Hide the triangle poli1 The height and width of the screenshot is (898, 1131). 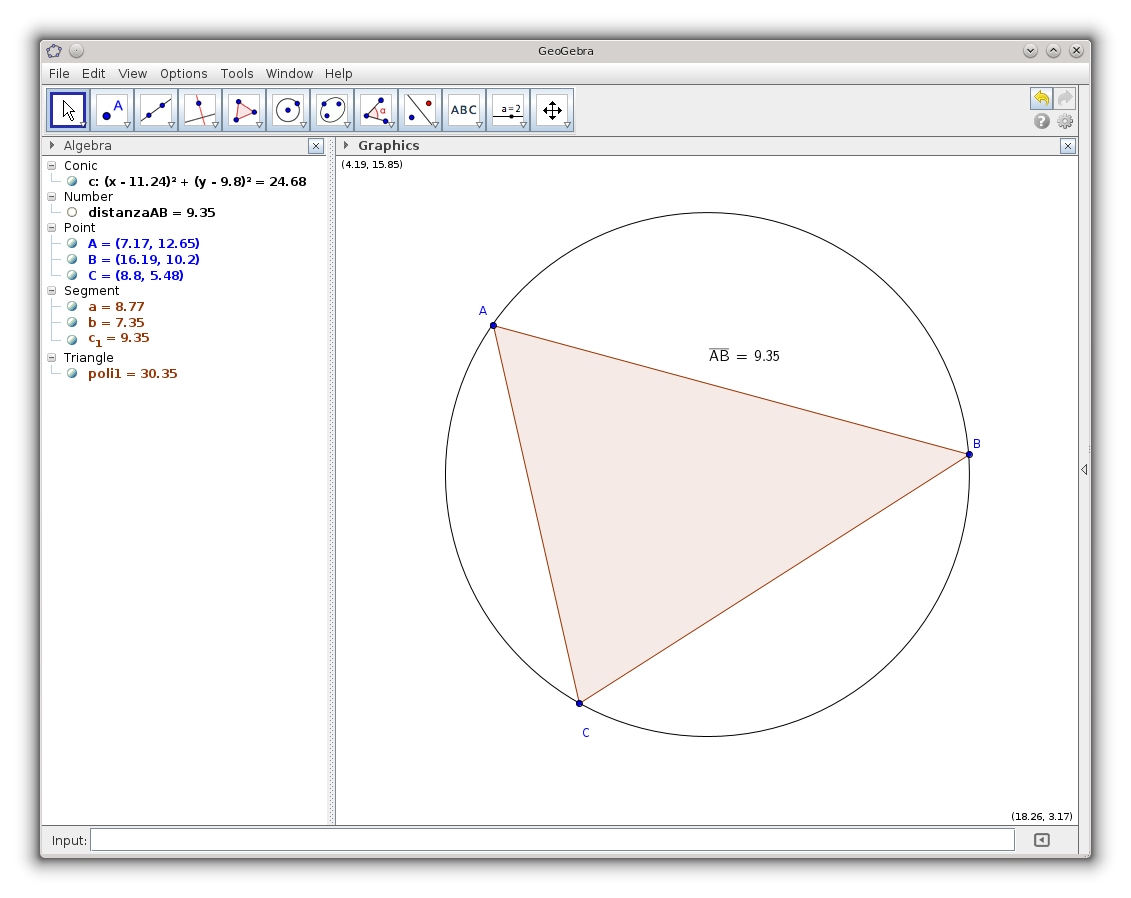coord(70,373)
